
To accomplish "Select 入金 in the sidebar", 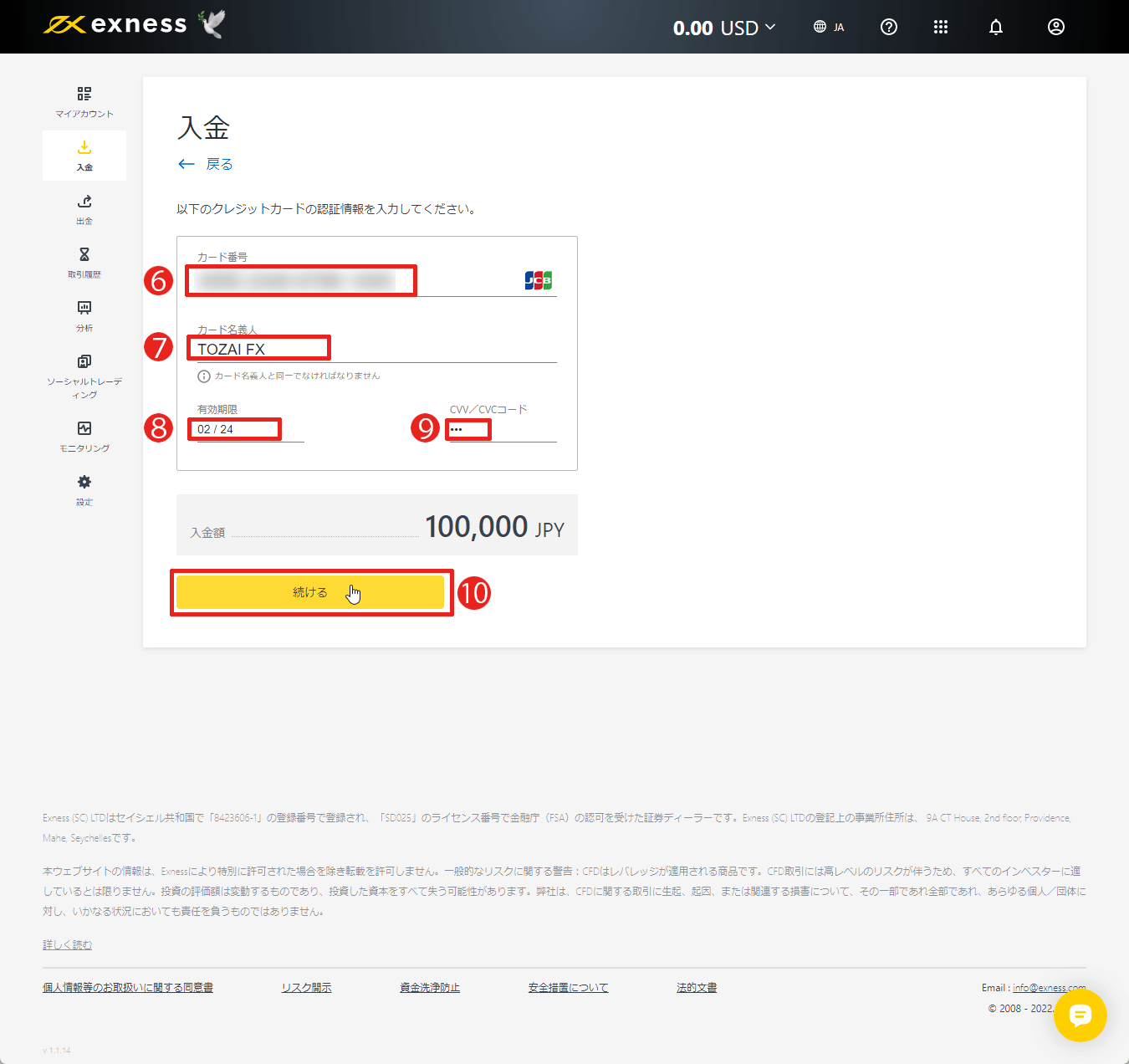I will pyautogui.click(x=84, y=155).
